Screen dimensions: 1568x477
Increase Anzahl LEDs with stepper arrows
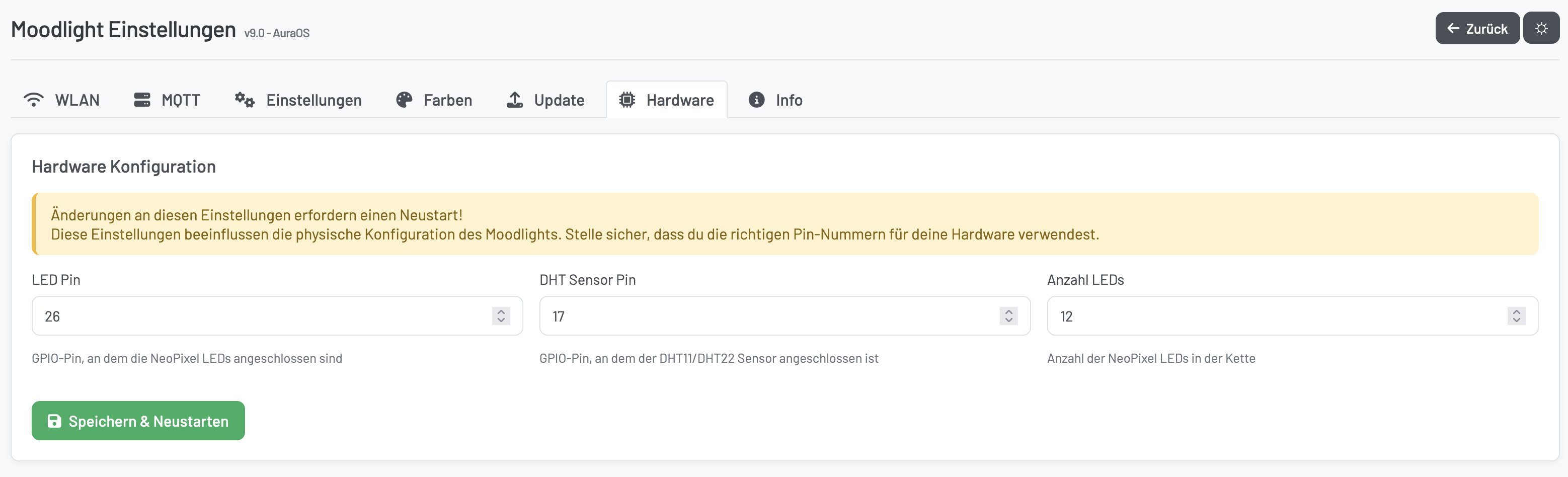1516,312
